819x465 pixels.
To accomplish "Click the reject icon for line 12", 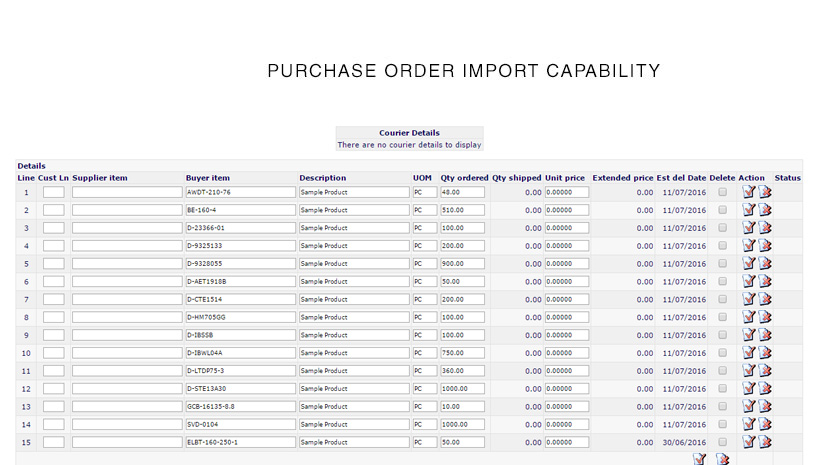I will coord(765,388).
